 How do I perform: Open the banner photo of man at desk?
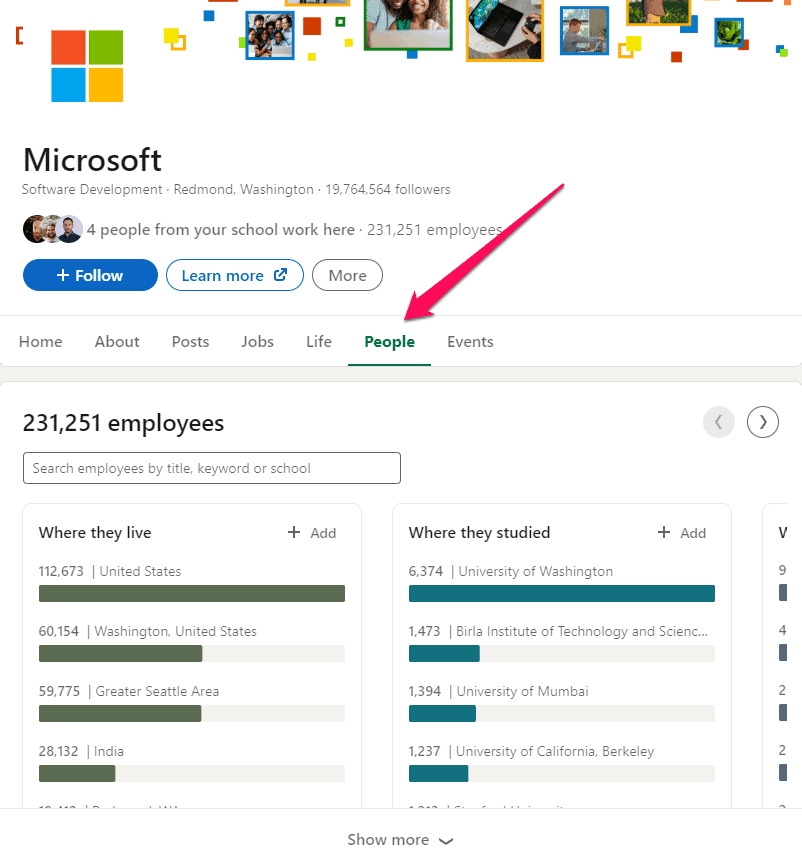(584, 31)
